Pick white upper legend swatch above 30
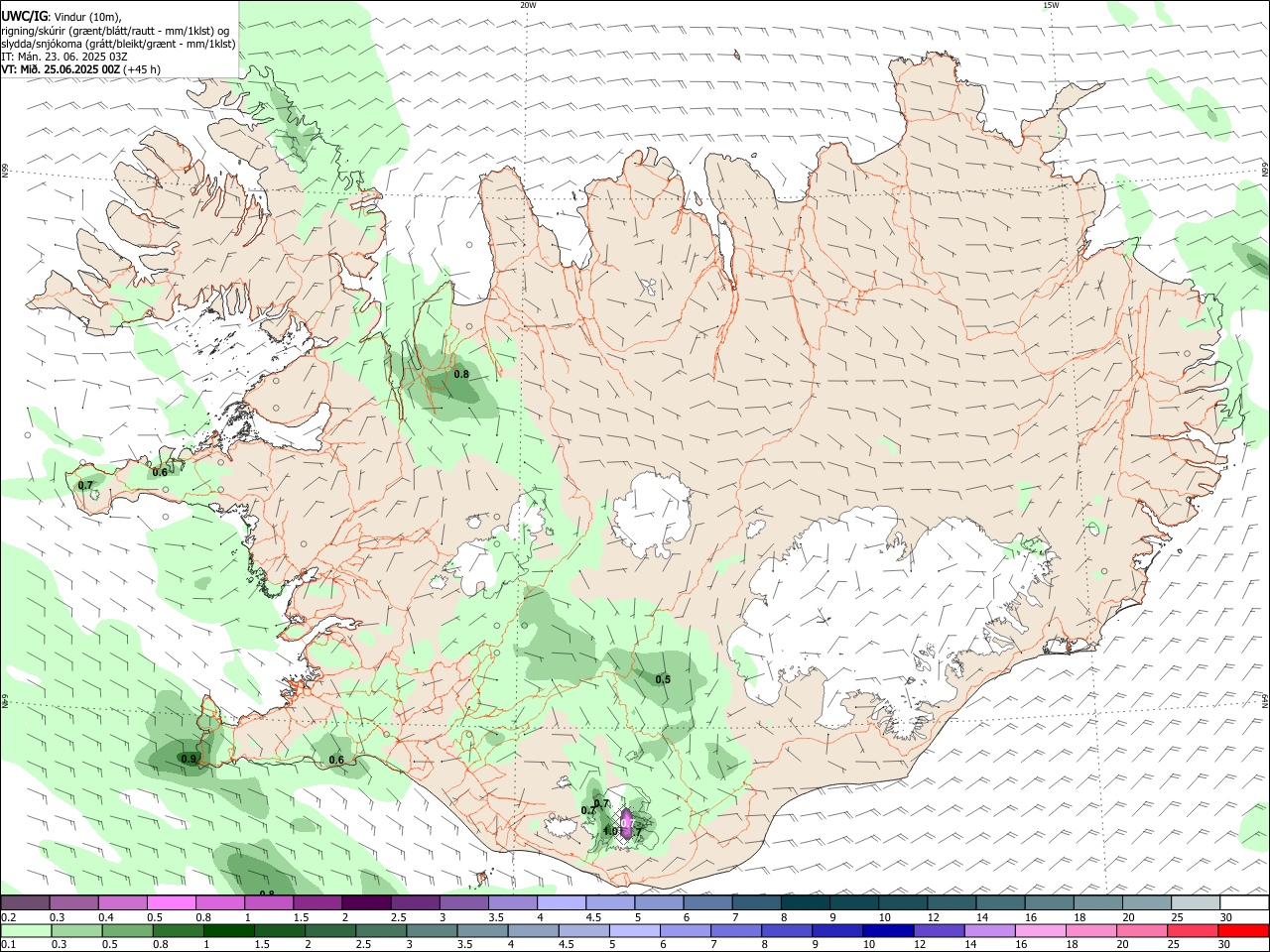1270x952 pixels. click(1244, 902)
